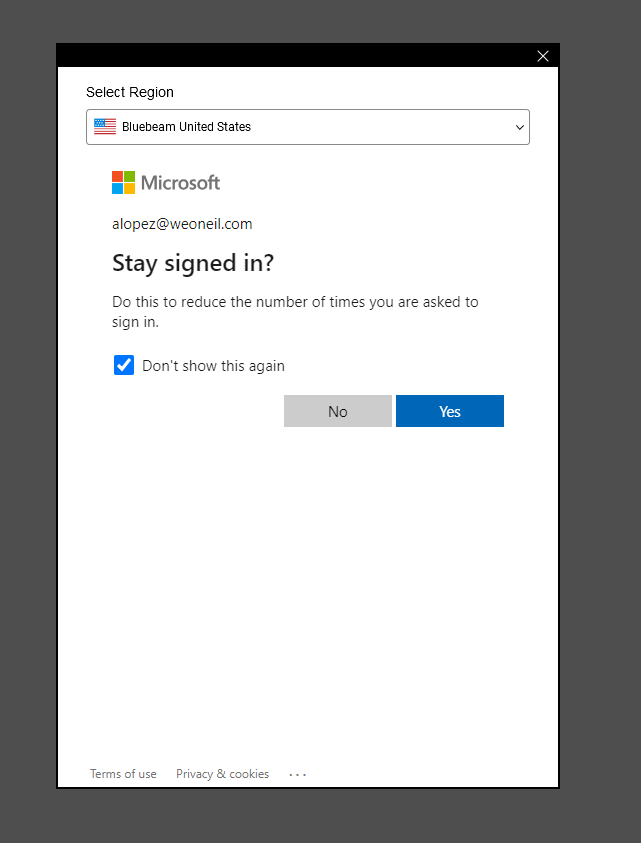The image size is (641, 843).
Task: Click the Don't show this again label
Action: [x=213, y=366]
